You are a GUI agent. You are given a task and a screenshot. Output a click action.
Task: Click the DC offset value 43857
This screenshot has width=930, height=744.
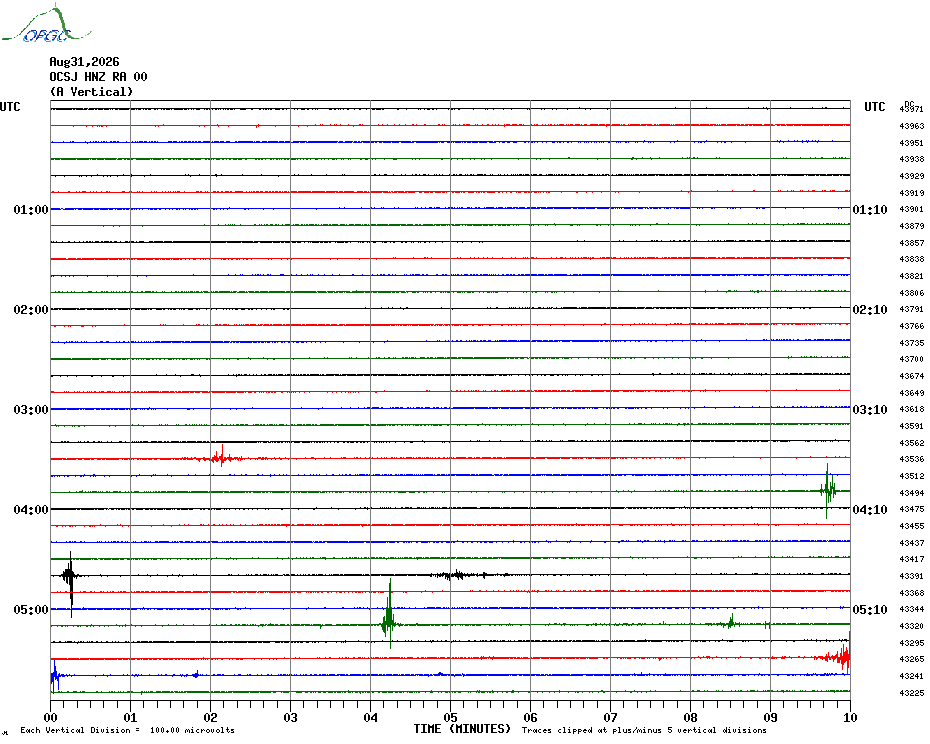(x=912, y=243)
